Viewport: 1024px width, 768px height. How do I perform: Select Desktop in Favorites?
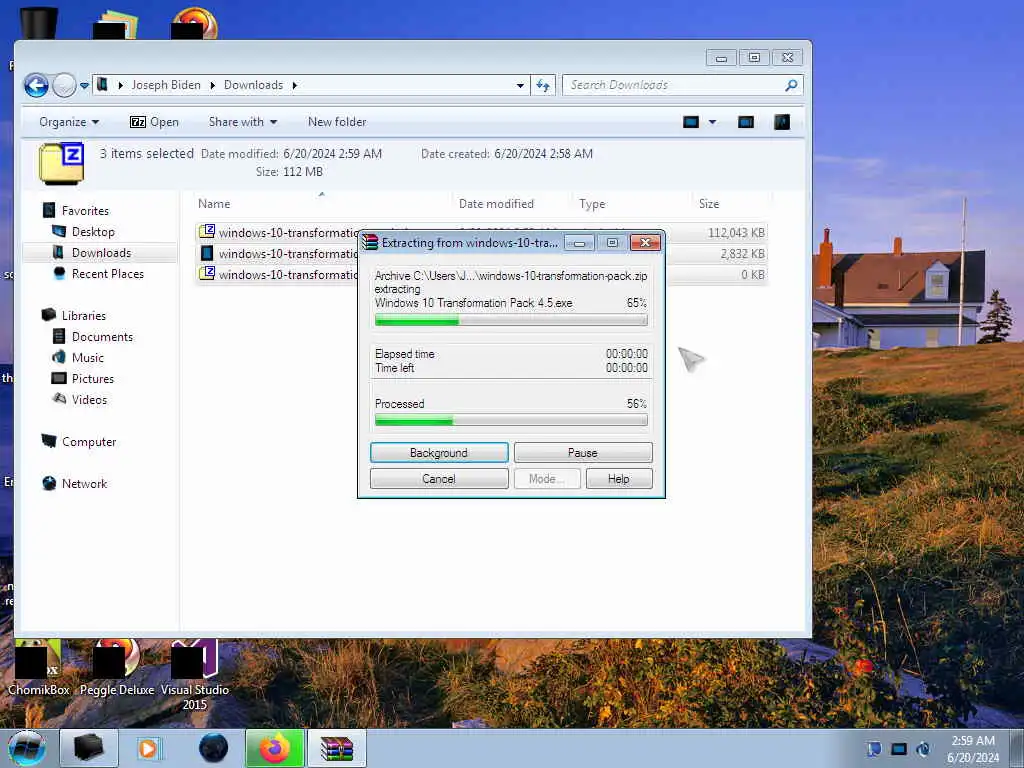click(93, 232)
